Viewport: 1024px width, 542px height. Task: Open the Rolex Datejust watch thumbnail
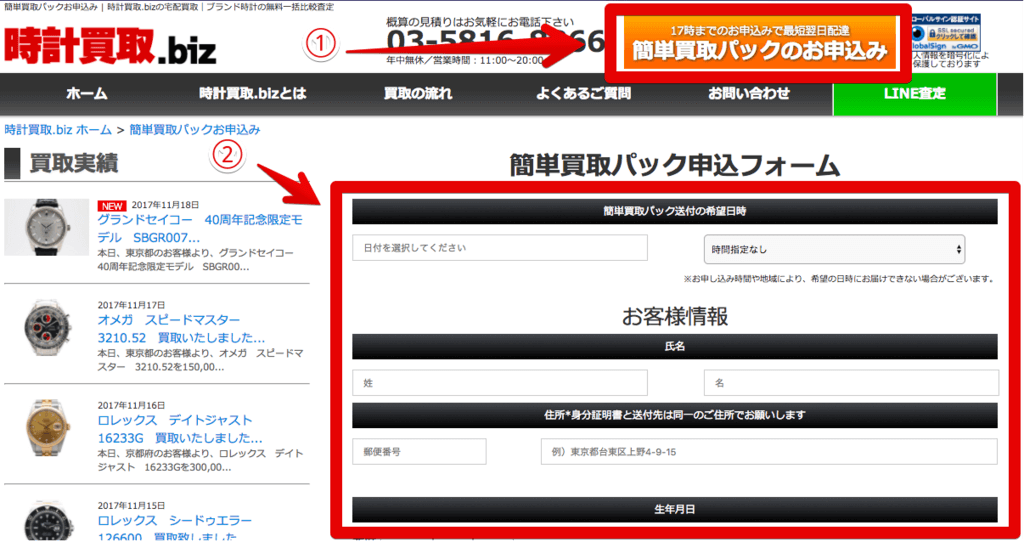(46, 428)
